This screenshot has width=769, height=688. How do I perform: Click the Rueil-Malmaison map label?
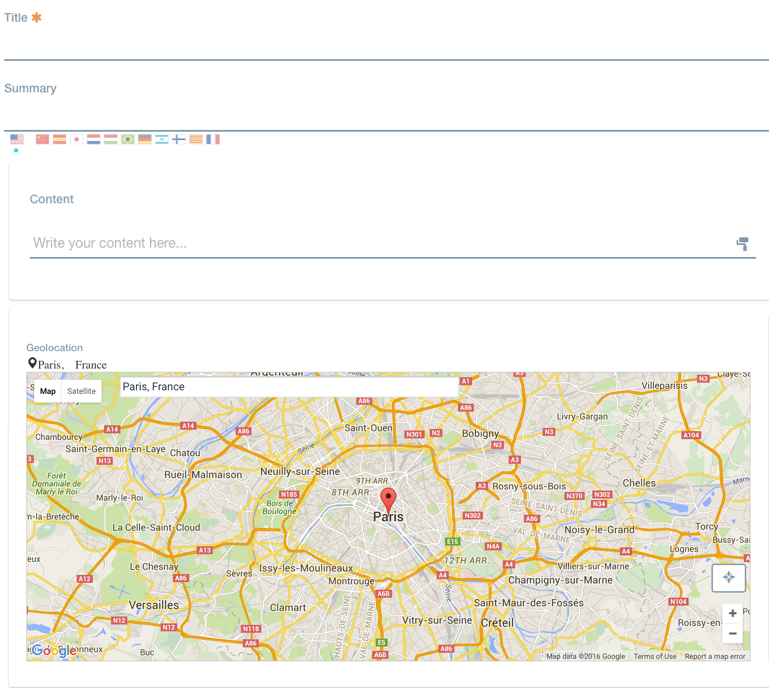tap(203, 474)
